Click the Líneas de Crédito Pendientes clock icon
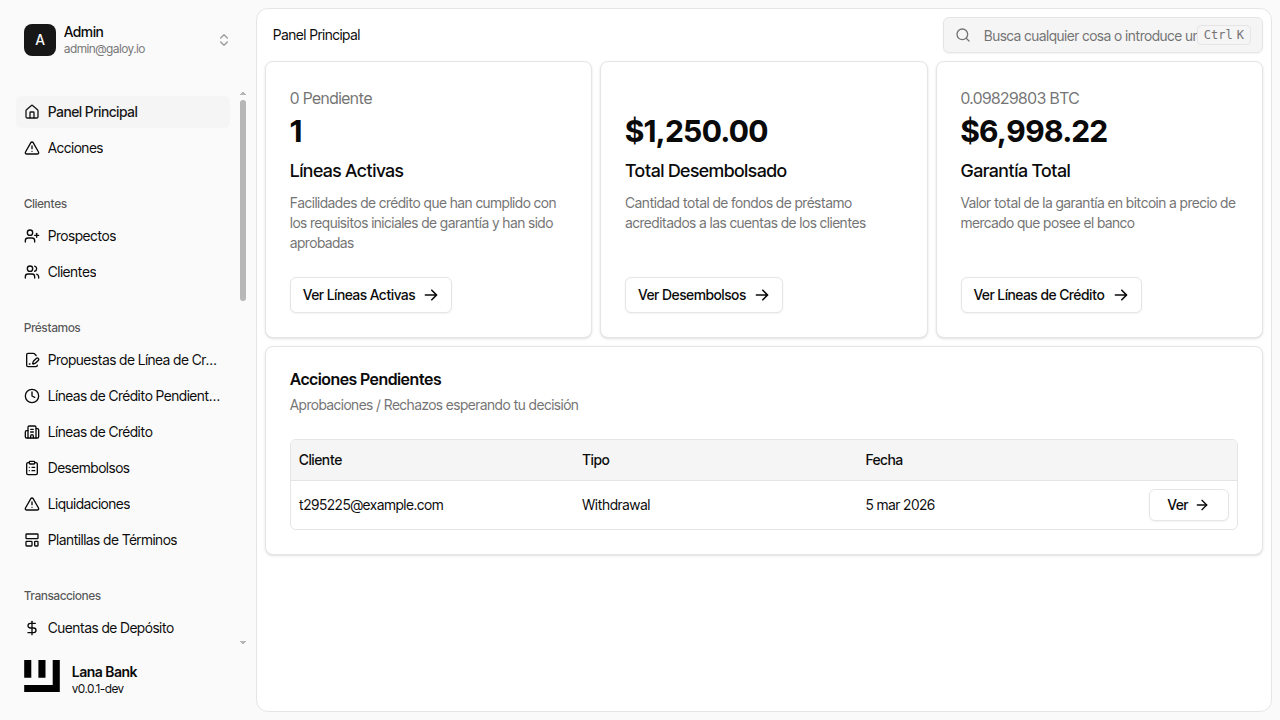 click(32, 396)
